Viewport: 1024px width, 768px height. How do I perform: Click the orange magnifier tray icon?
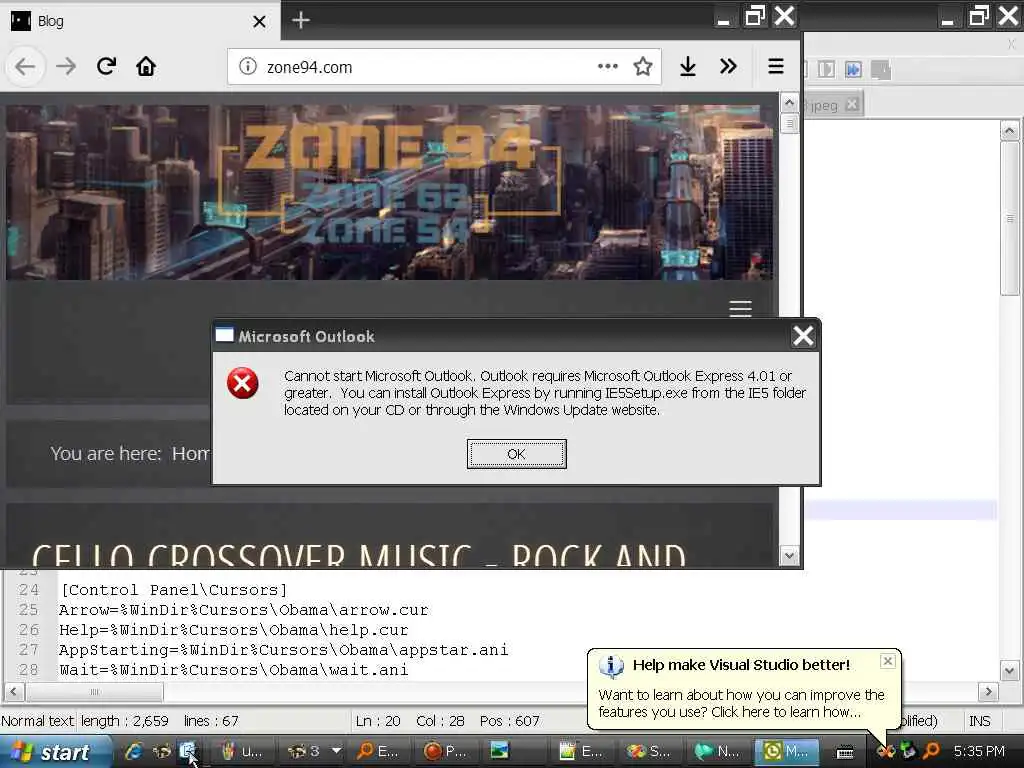(931, 752)
